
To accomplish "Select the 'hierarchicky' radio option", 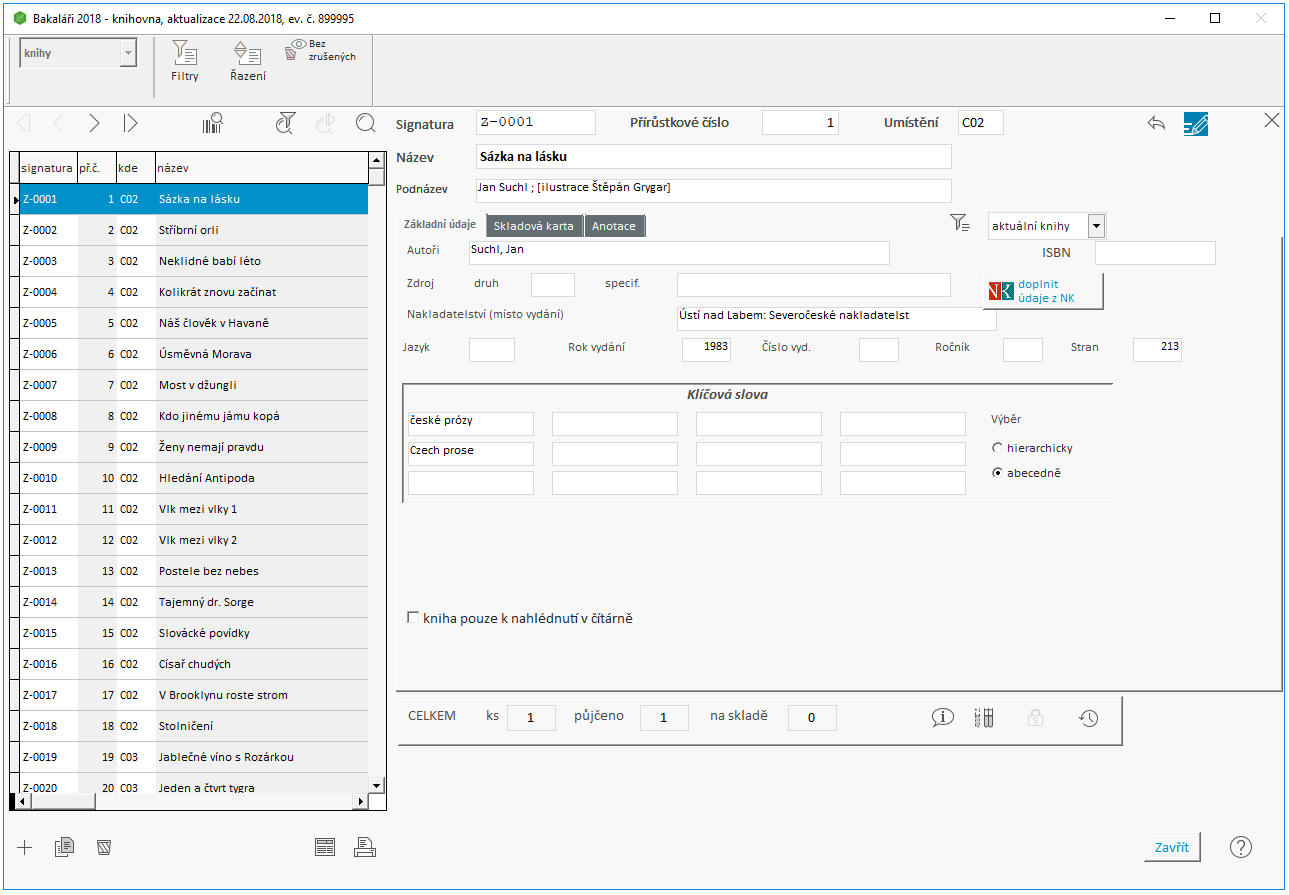I will (997, 448).
